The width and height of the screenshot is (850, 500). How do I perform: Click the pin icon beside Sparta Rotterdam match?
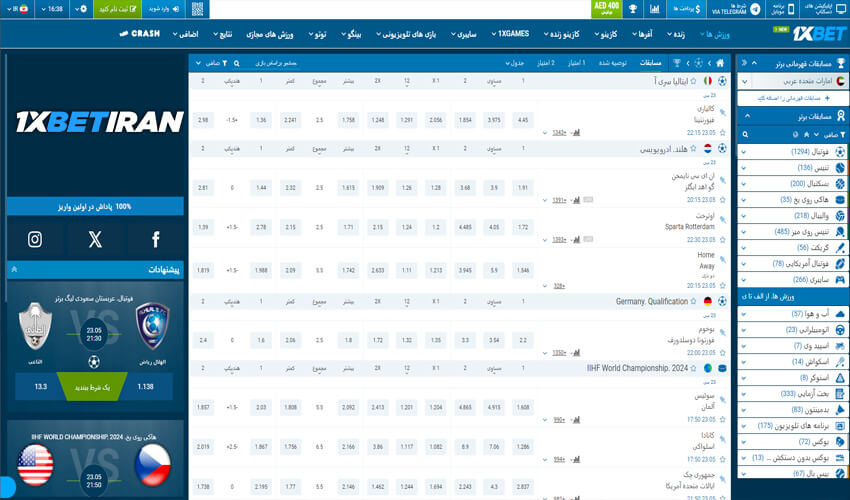(722, 220)
